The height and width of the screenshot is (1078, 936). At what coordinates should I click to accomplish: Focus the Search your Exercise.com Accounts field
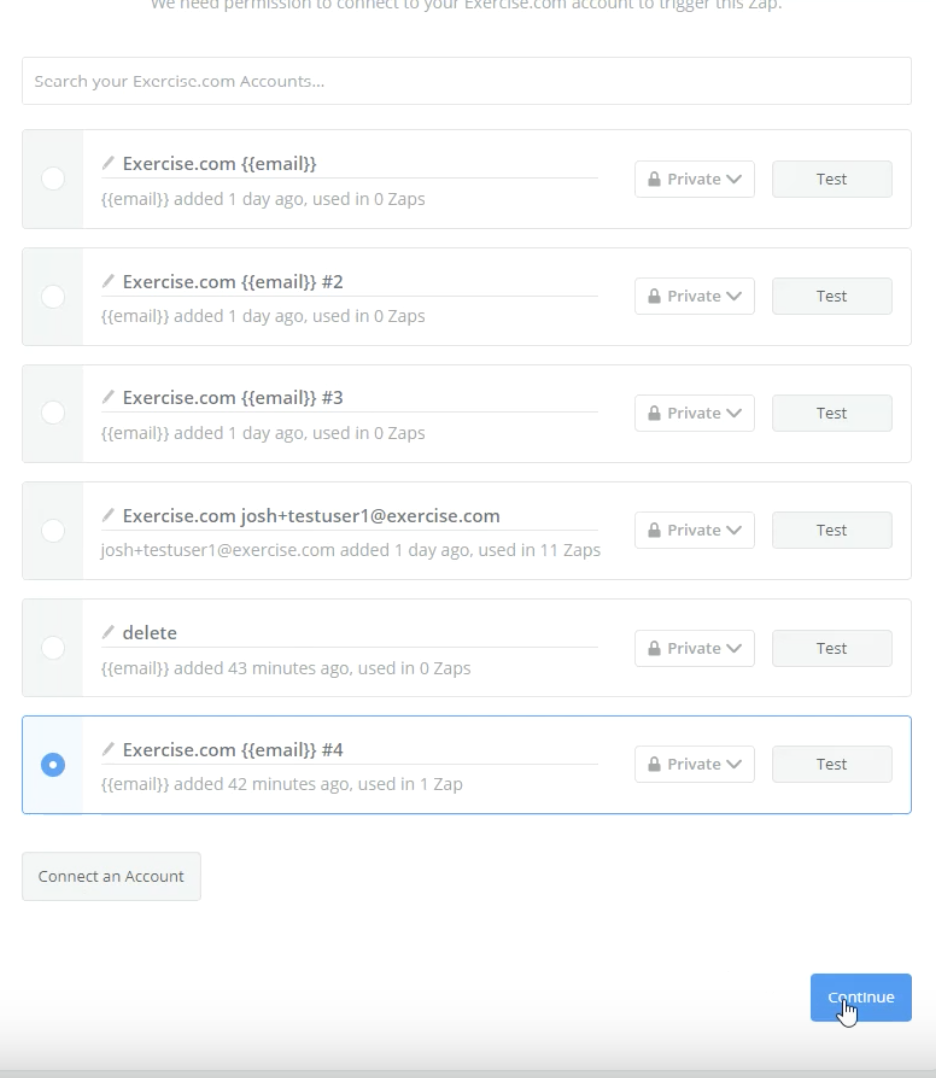466,81
